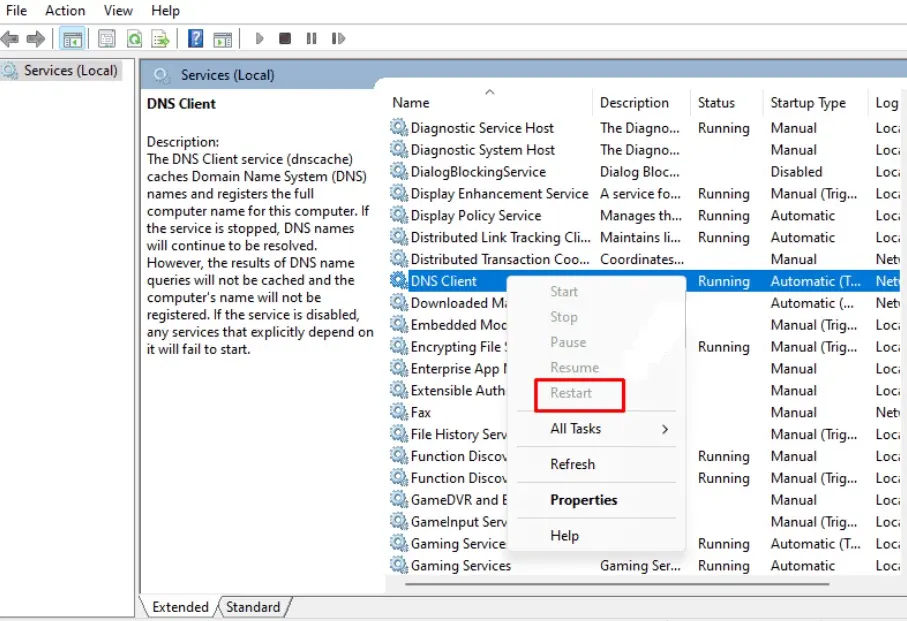The image size is (907, 621).
Task: Start the service with the play toolbar icon
Action: (259, 38)
